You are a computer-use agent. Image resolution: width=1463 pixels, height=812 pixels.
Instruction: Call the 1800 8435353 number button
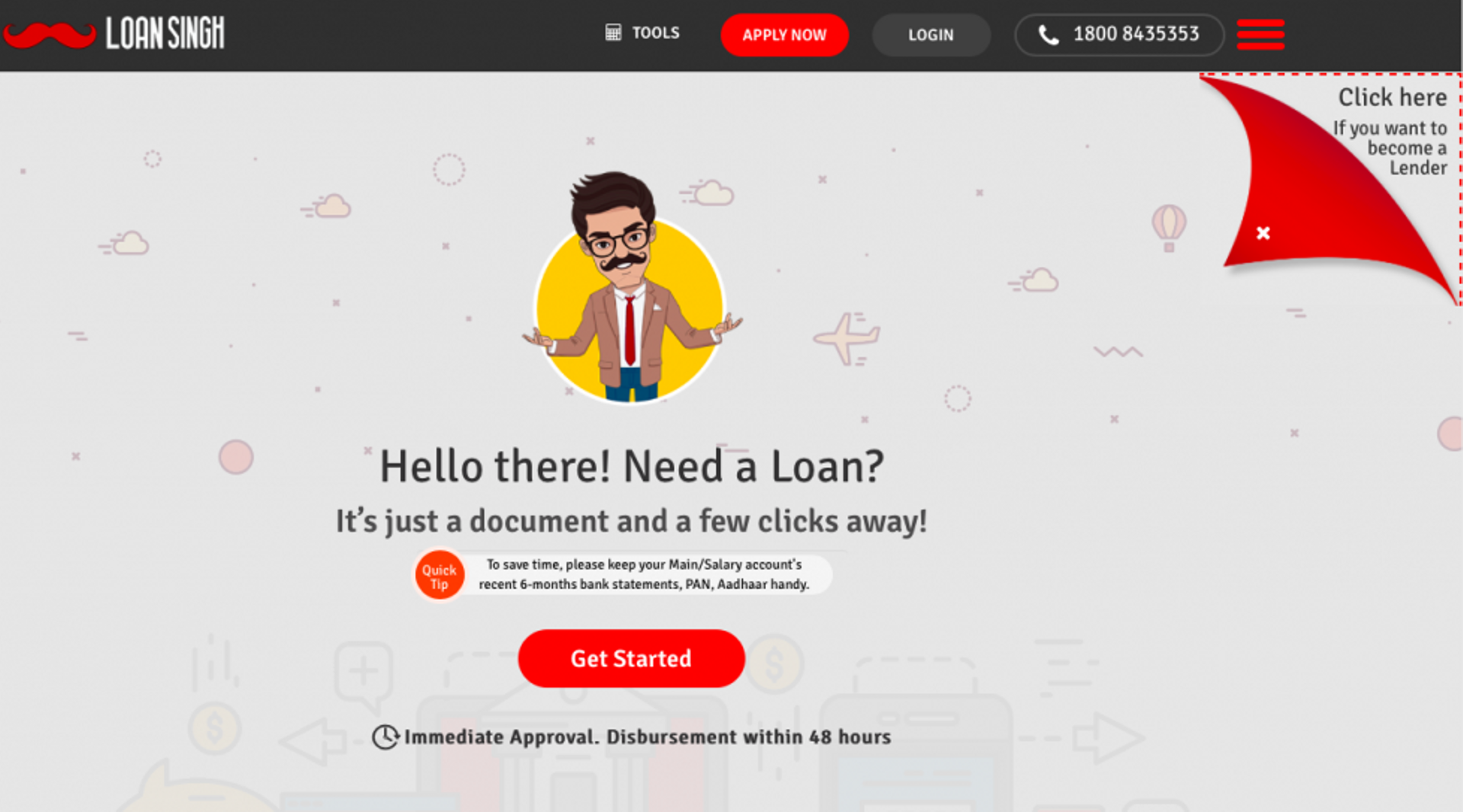coord(1119,35)
